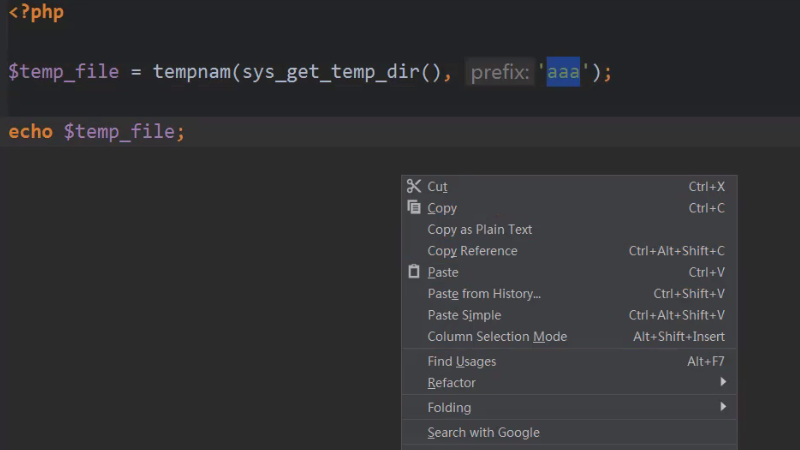Click the selected 'aaa' string text
Screen dimensions: 800x450
pos(563,72)
